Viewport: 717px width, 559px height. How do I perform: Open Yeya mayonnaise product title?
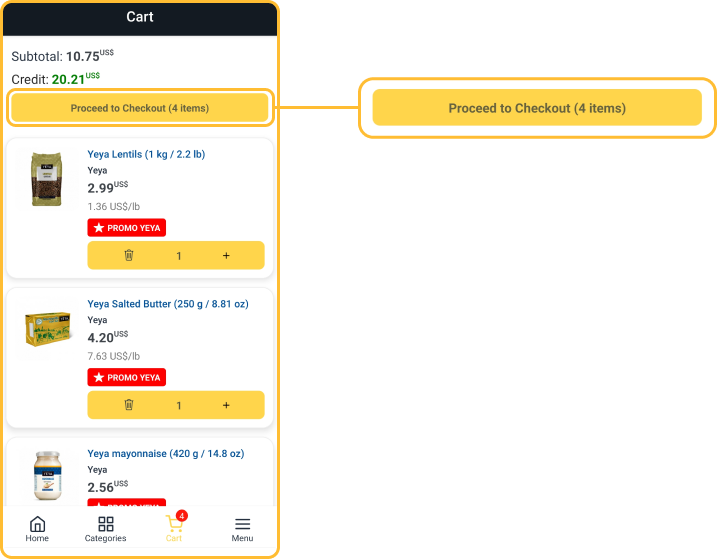[165, 454]
